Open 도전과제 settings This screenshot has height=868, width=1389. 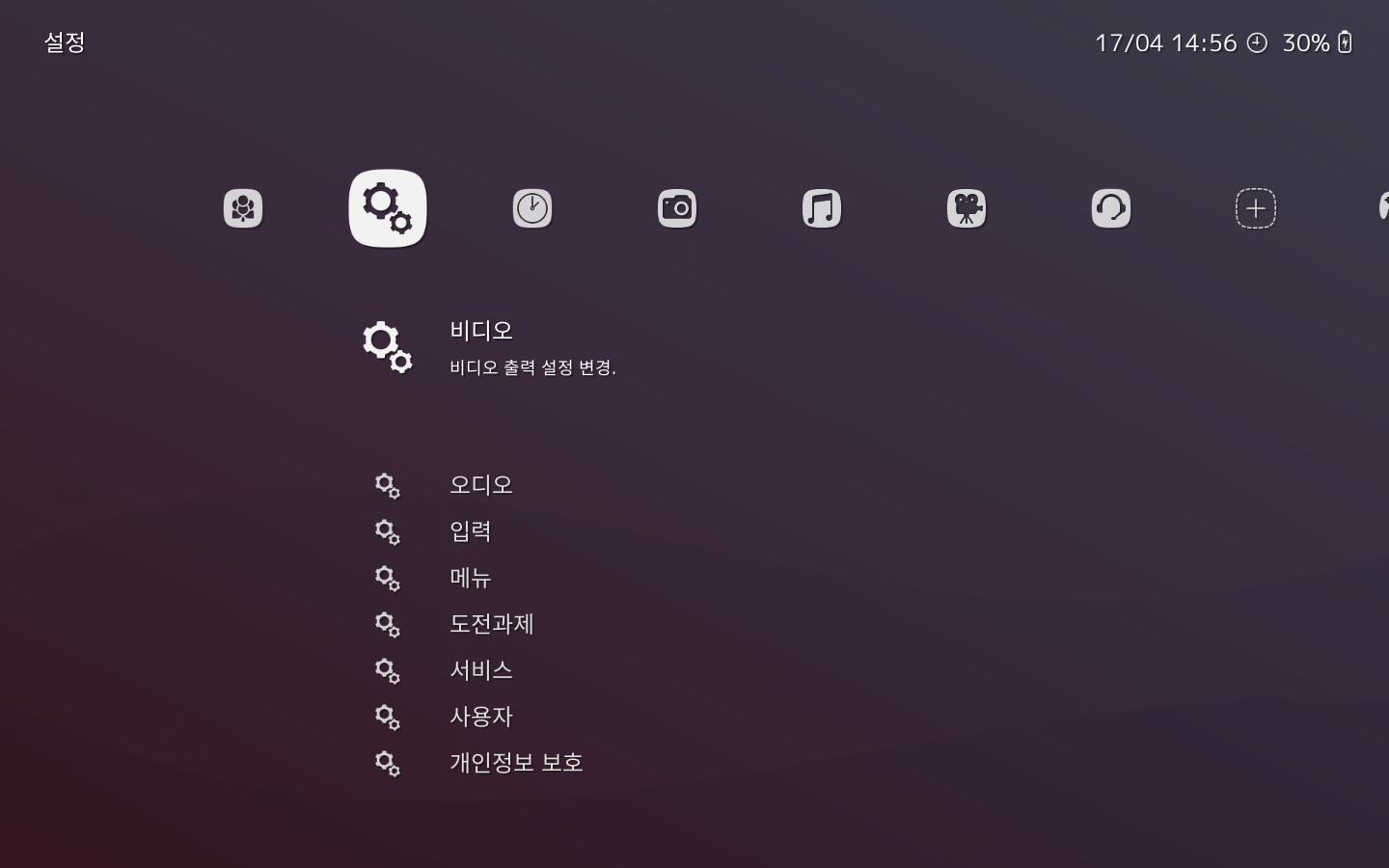pyautogui.click(x=492, y=624)
